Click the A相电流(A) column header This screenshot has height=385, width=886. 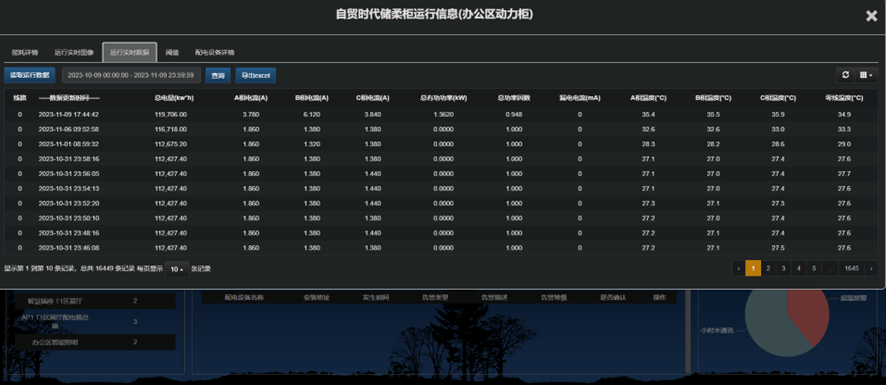click(x=251, y=98)
